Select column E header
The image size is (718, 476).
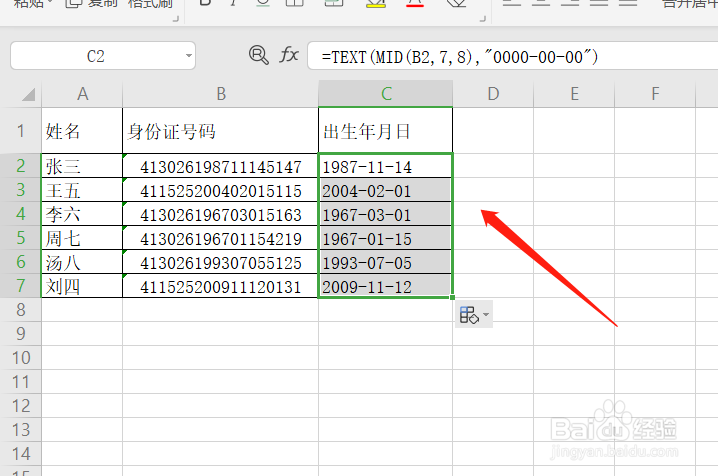(x=574, y=94)
